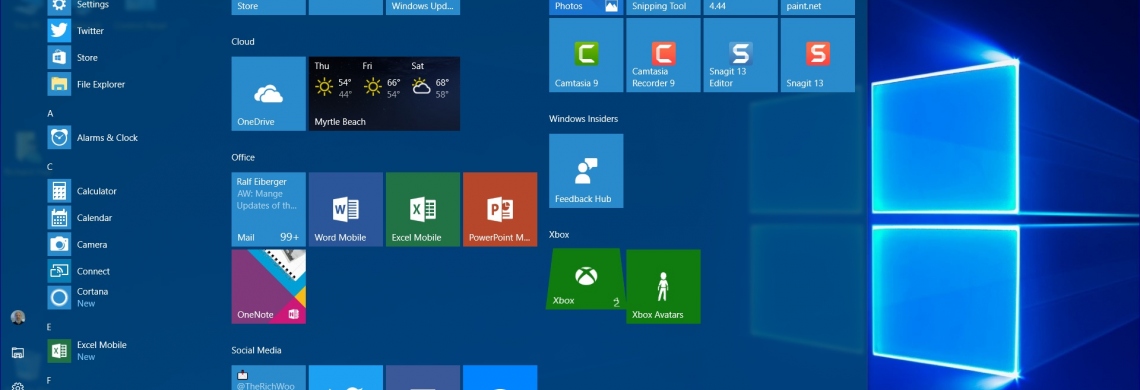Screen dimensions: 1140x390
Task: Click the Social Media group title
Action: pos(256,350)
